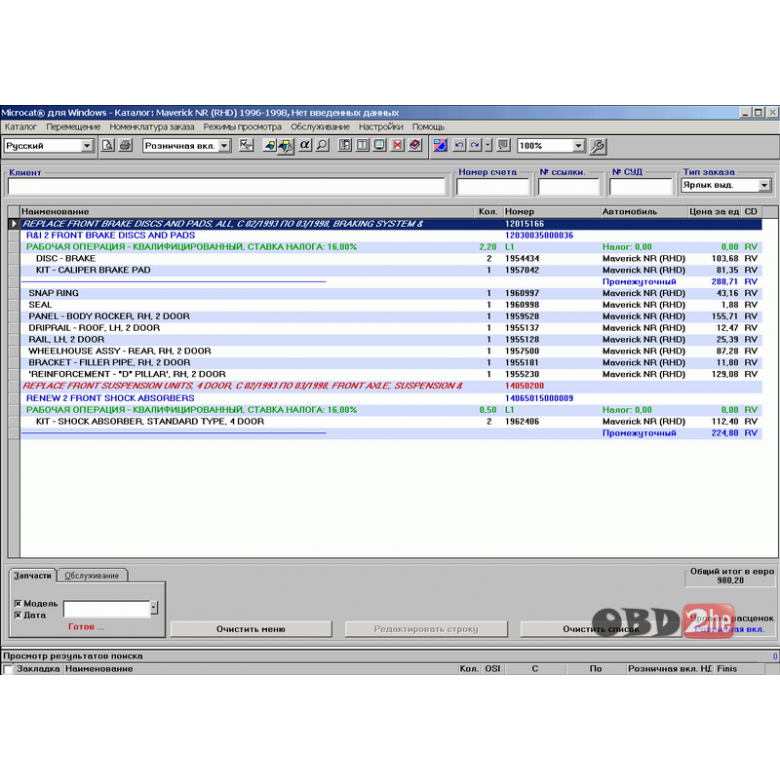Open the Розничная вкл. price dropdown

[x=224, y=146]
